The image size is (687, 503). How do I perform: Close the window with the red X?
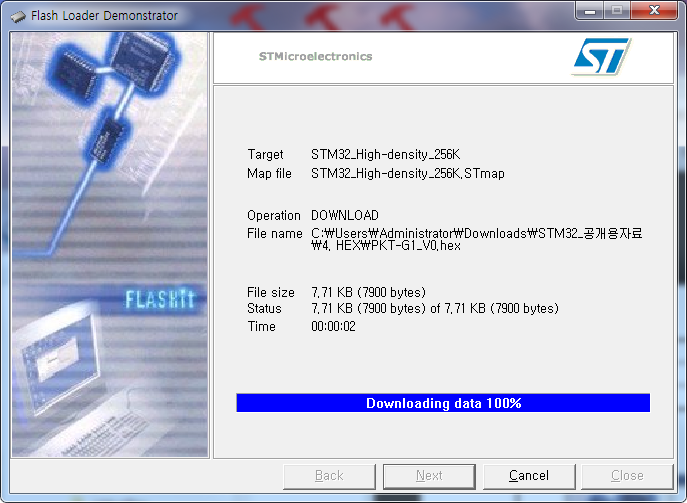pyautogui.click(x=654, y=11)
